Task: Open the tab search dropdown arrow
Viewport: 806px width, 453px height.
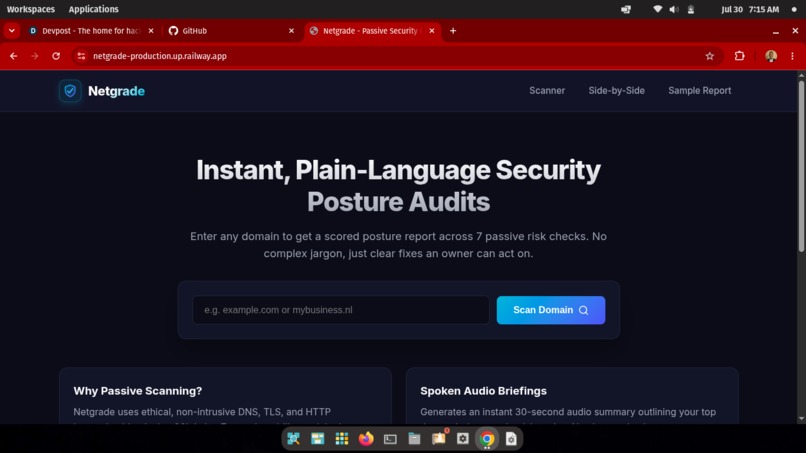Action: (x=12, y=31)
